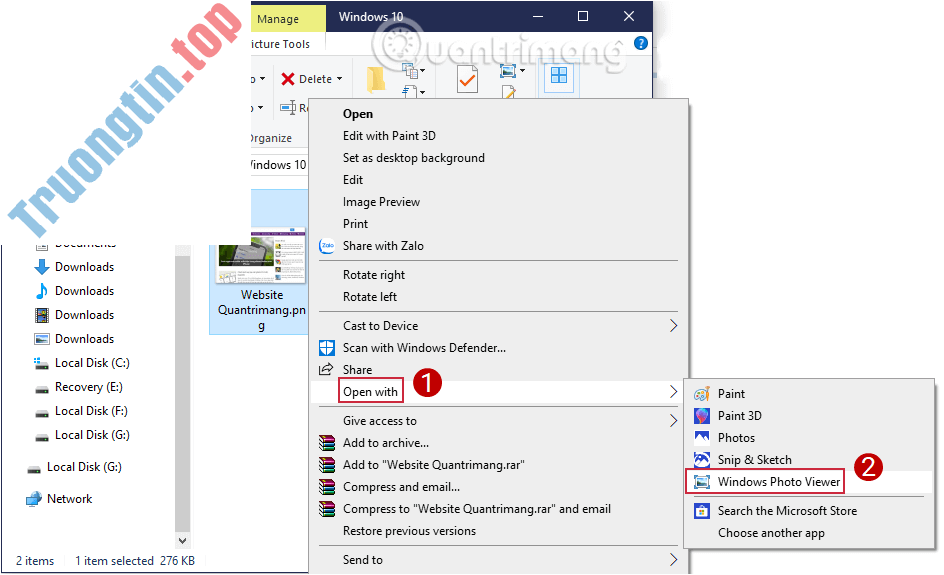944x575 pixels.
Task: Select Compress to "Website Quantrimang.rar" and email
Action: coord(477,509)
